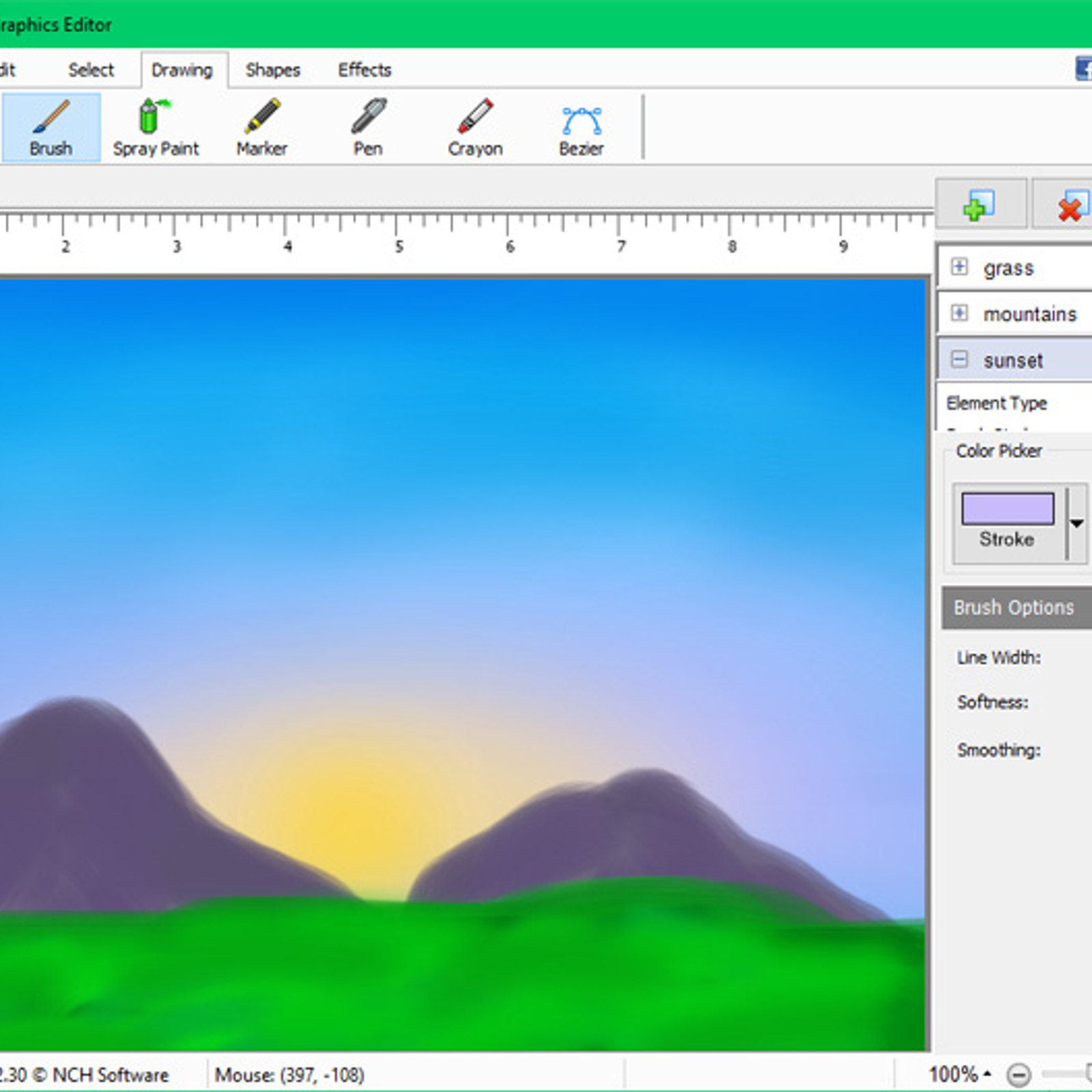The image size is (1092, 1092).
Task: Click the NCH Software copyright text
Action: click(85, 1075)
